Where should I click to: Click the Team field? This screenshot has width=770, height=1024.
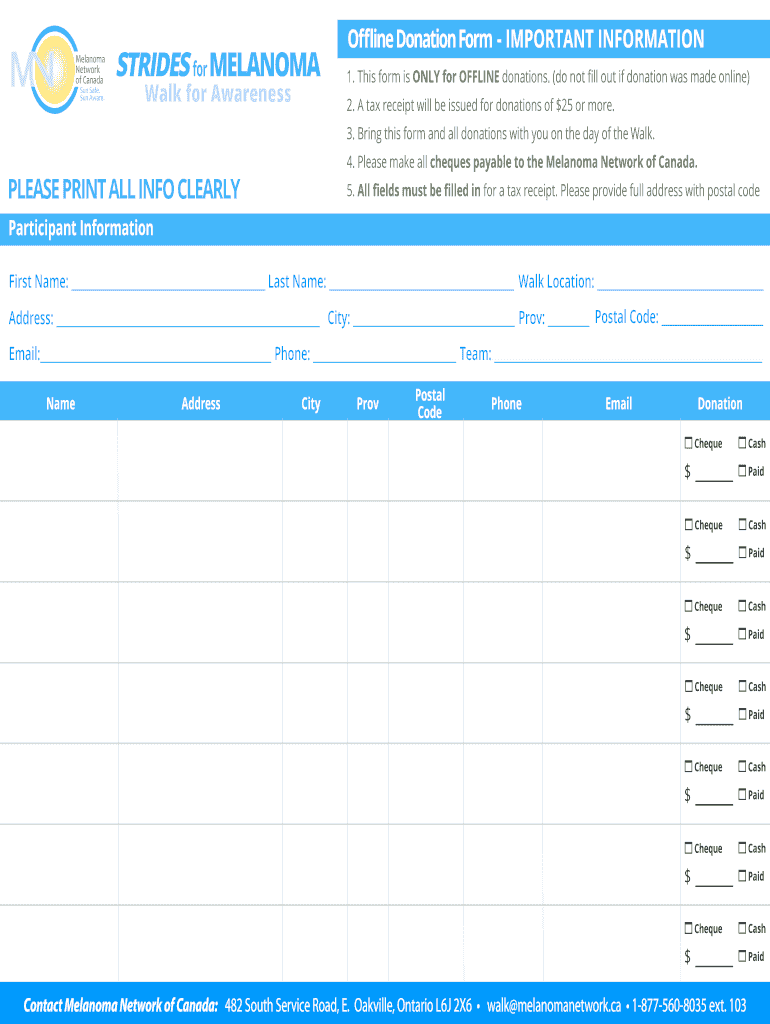tap(628, 355)
